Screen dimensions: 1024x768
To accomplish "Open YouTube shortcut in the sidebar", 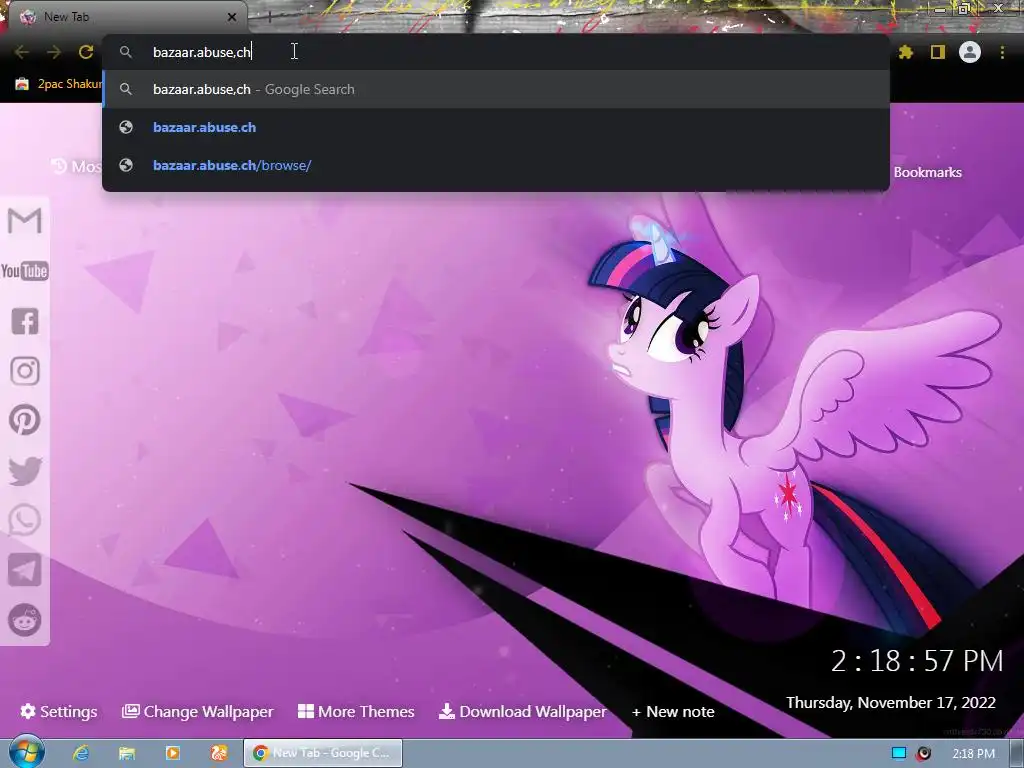I will tap(25, 271).
